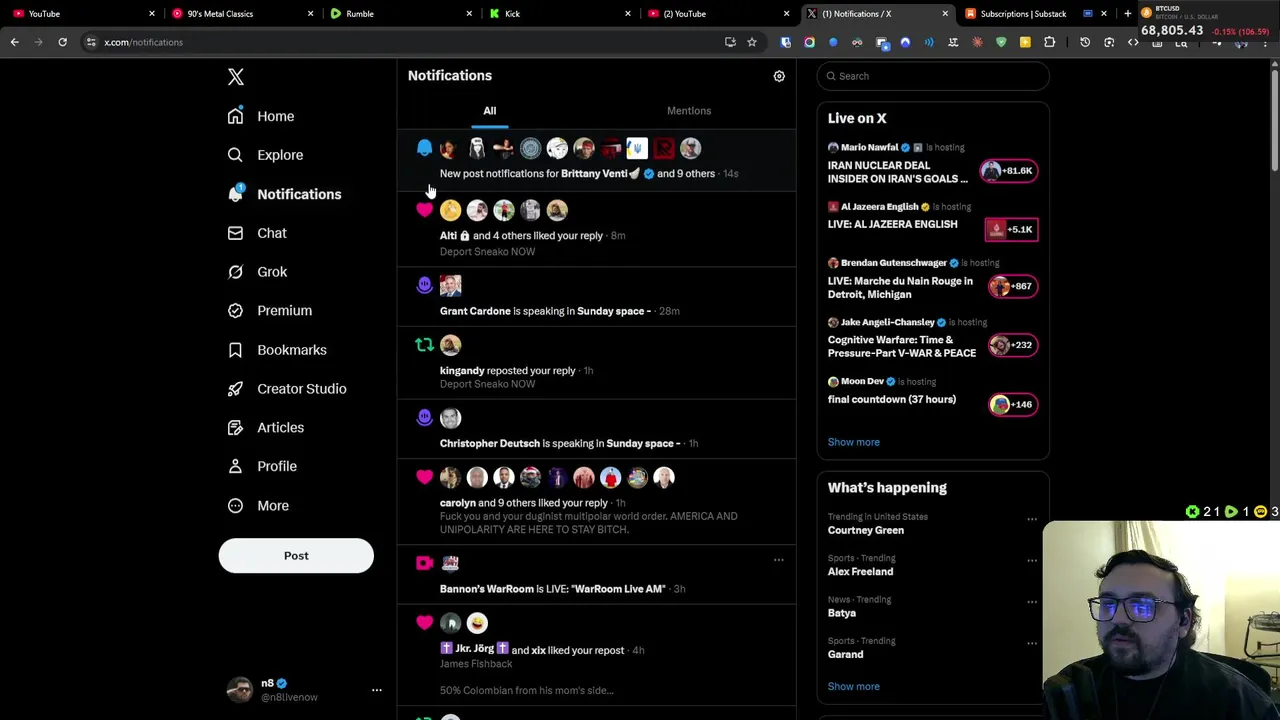Bookmark this page with star icon

(752, 42)
